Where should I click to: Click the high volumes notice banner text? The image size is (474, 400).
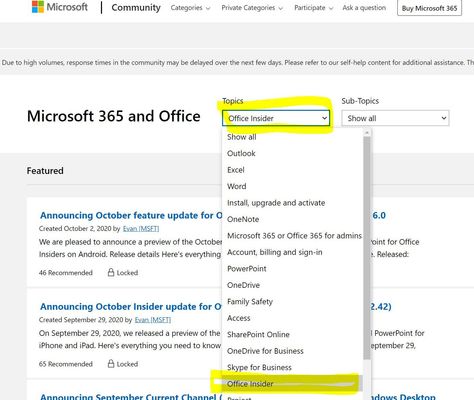click(x=237, y=63)
